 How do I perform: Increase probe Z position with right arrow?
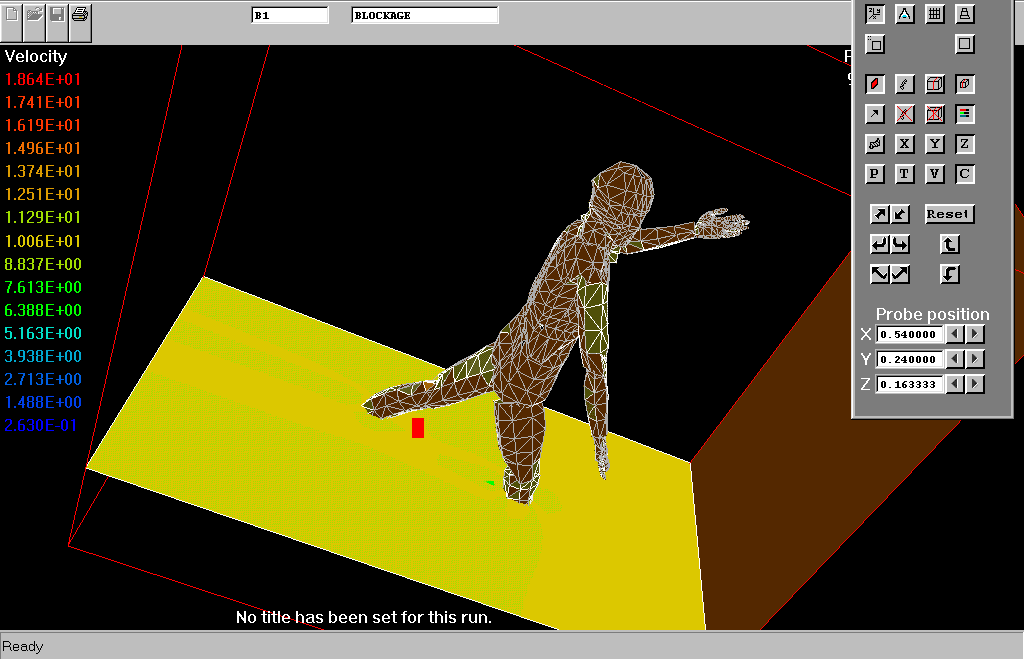coord(976,384)
